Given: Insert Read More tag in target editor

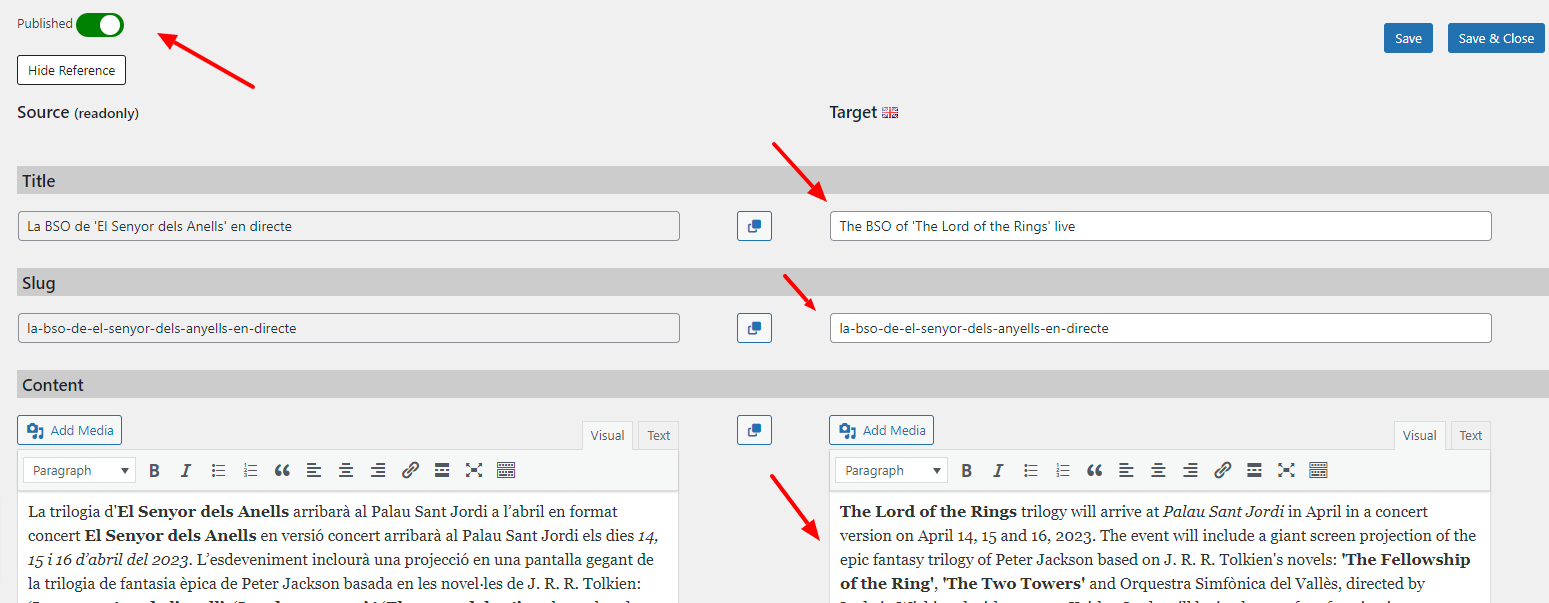Looking at the screenshot, I should [1254, 470].
